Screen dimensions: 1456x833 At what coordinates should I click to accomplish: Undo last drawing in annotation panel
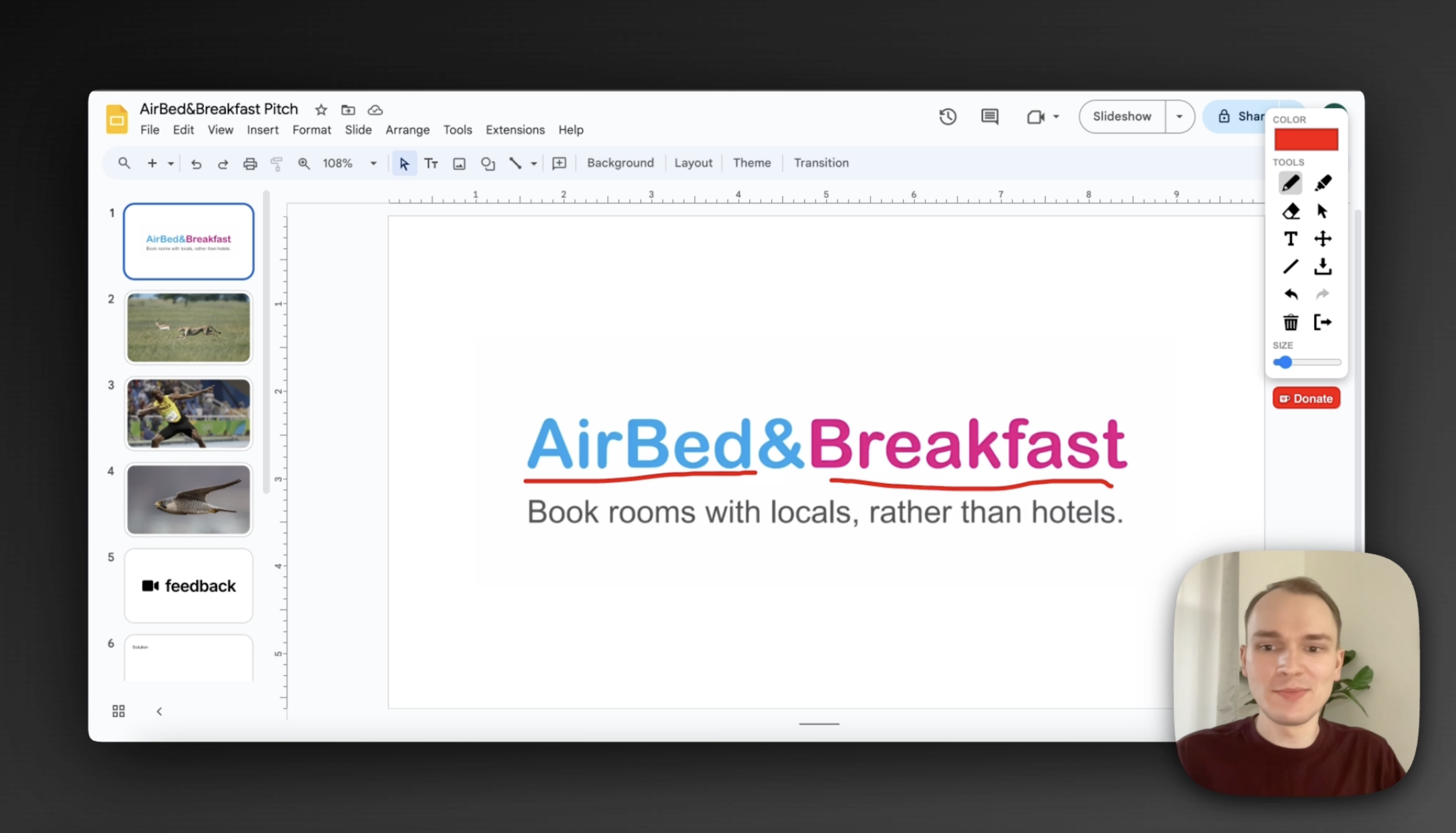(1291, 294)
